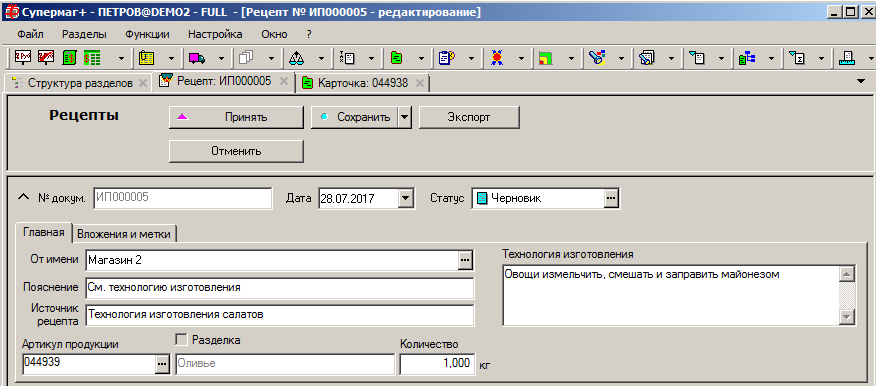Click the green money document toolbar icon
Image resolution: width=876 pixels, height=386 pixels.
pyautogui.click(x=70, y=58)
